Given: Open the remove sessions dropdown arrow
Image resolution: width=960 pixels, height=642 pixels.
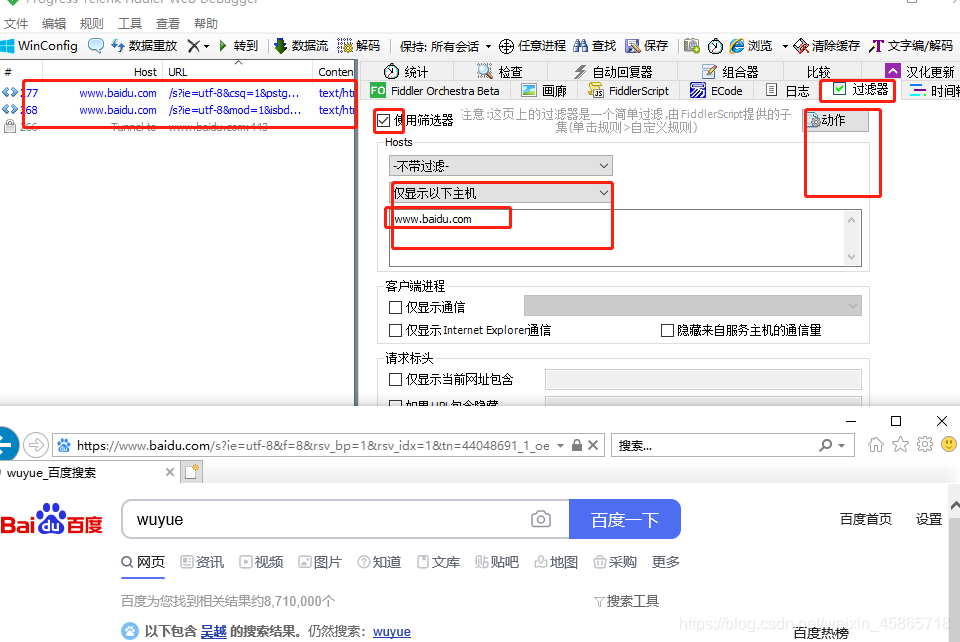Looking at the screenshot, I should [206, 47].
